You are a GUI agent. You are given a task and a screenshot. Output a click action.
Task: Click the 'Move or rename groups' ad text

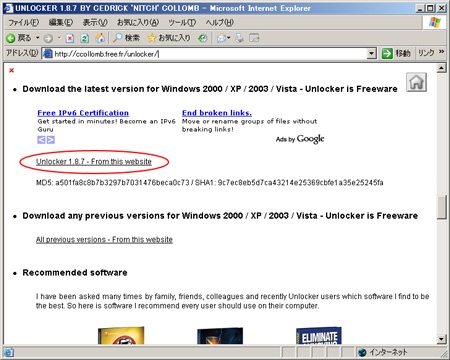pyautogui.click(x=249, y=125)
